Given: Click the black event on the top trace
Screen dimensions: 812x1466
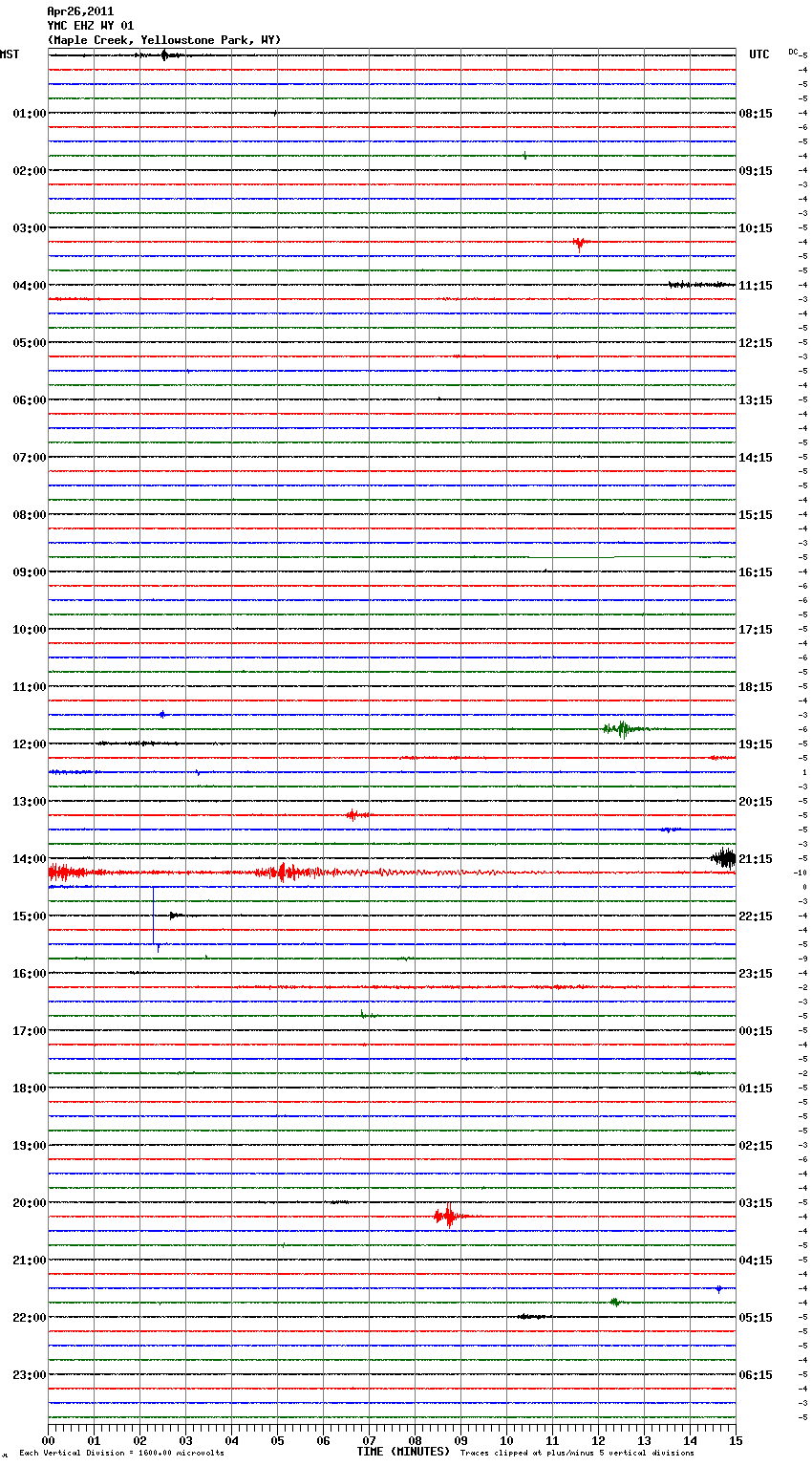Looking at the screenshot, I should 165,55.
